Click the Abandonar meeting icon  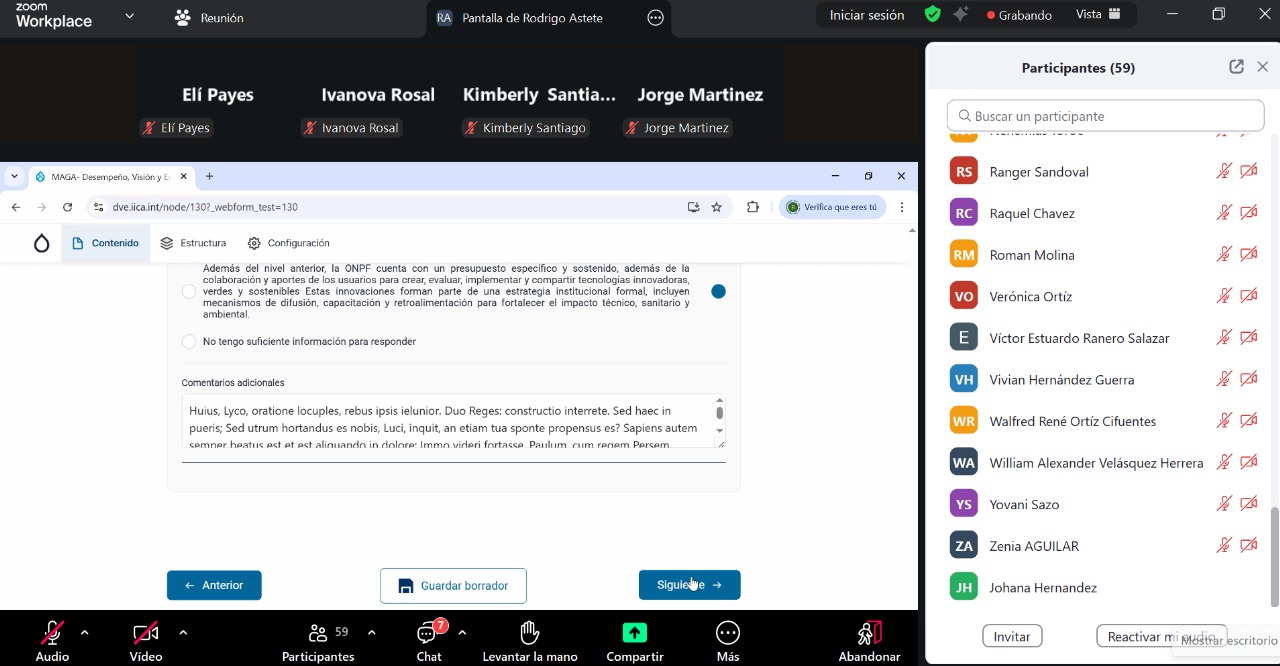[x=869, y=633]
